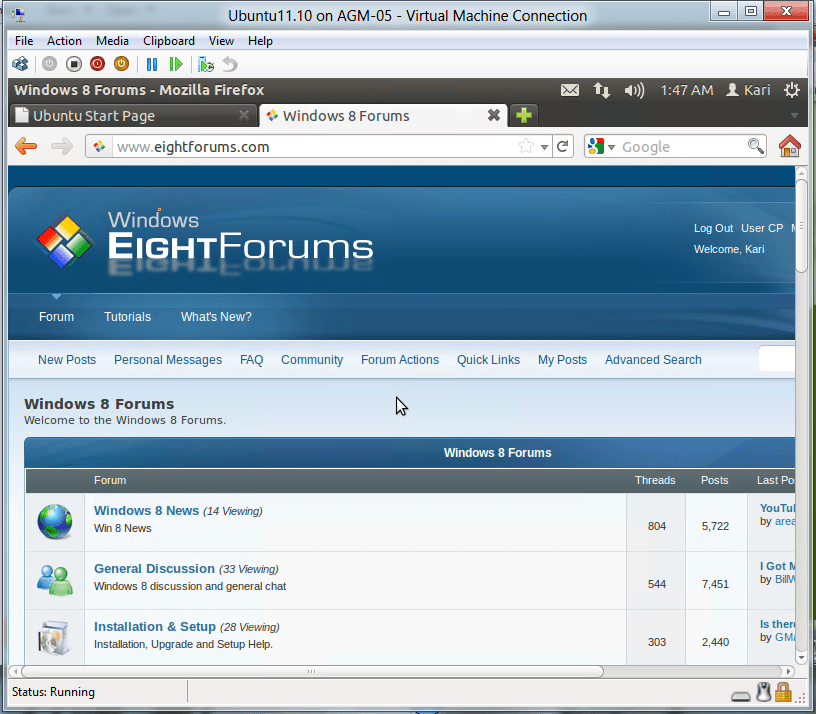Open the FAQ link
Viewport: 816px width, 714px height.
tap(251, 360)
